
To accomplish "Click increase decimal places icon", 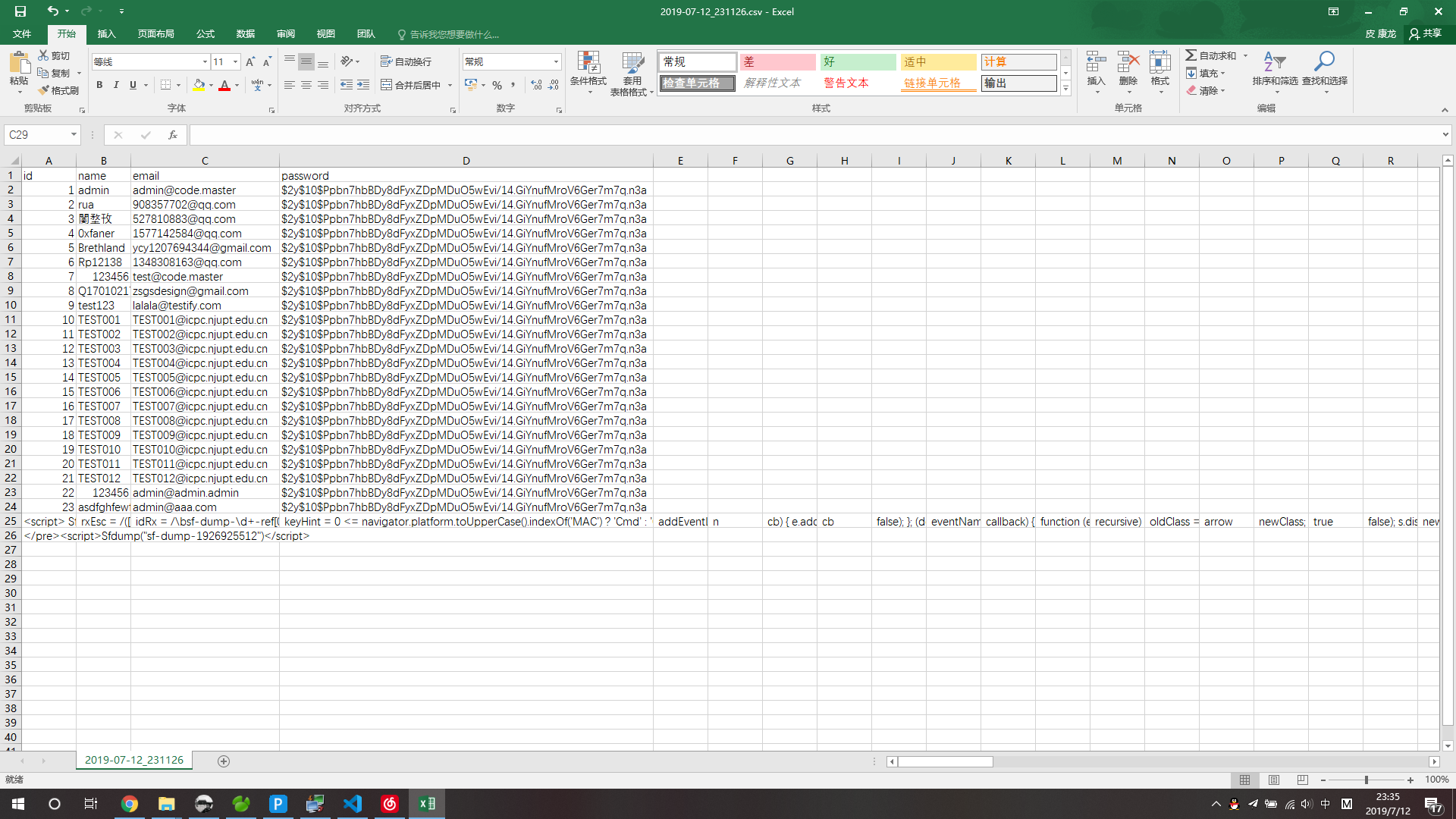I will pos(536,85).
